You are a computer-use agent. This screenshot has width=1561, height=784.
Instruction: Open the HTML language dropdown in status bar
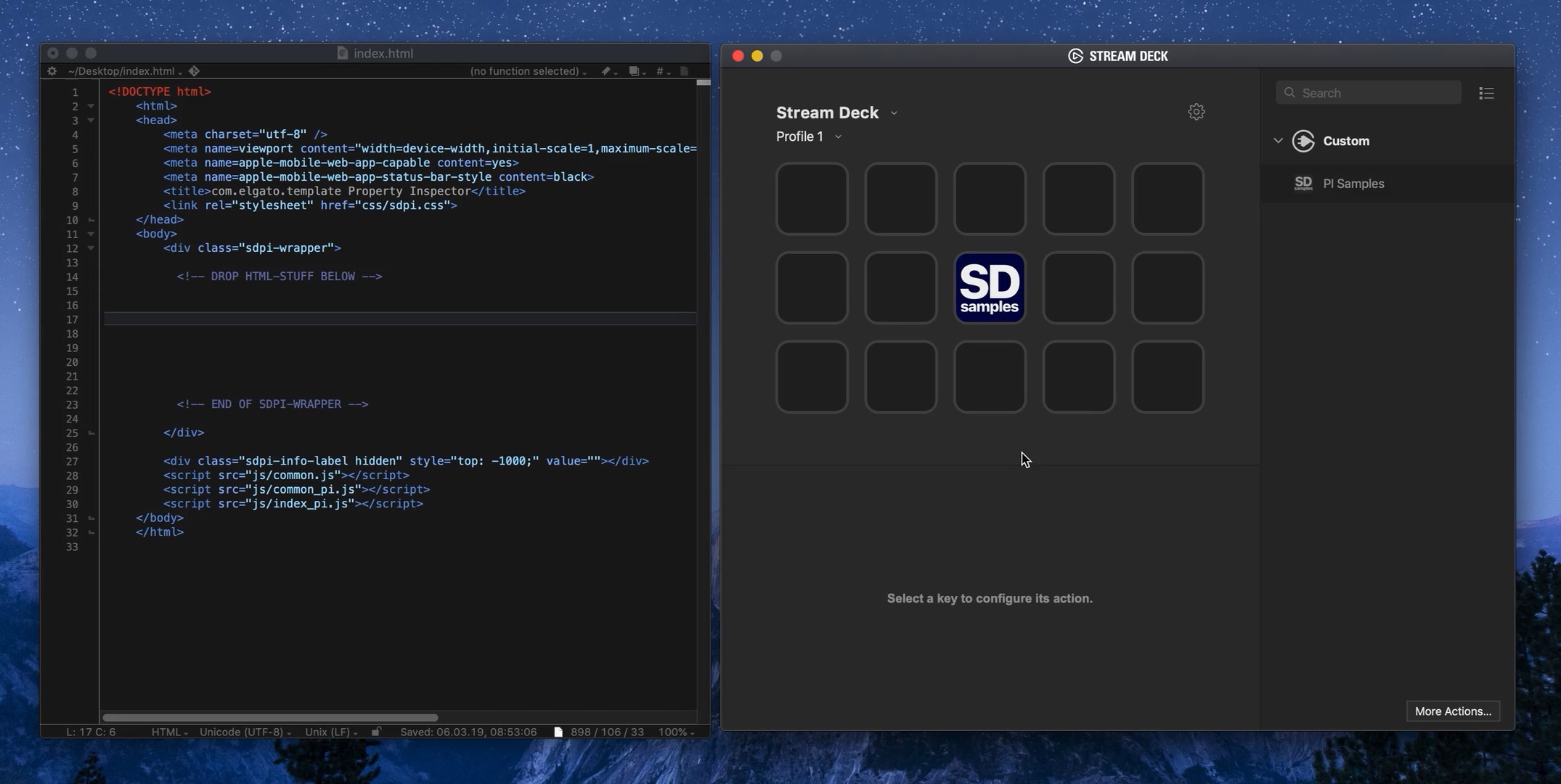(169, 732)
